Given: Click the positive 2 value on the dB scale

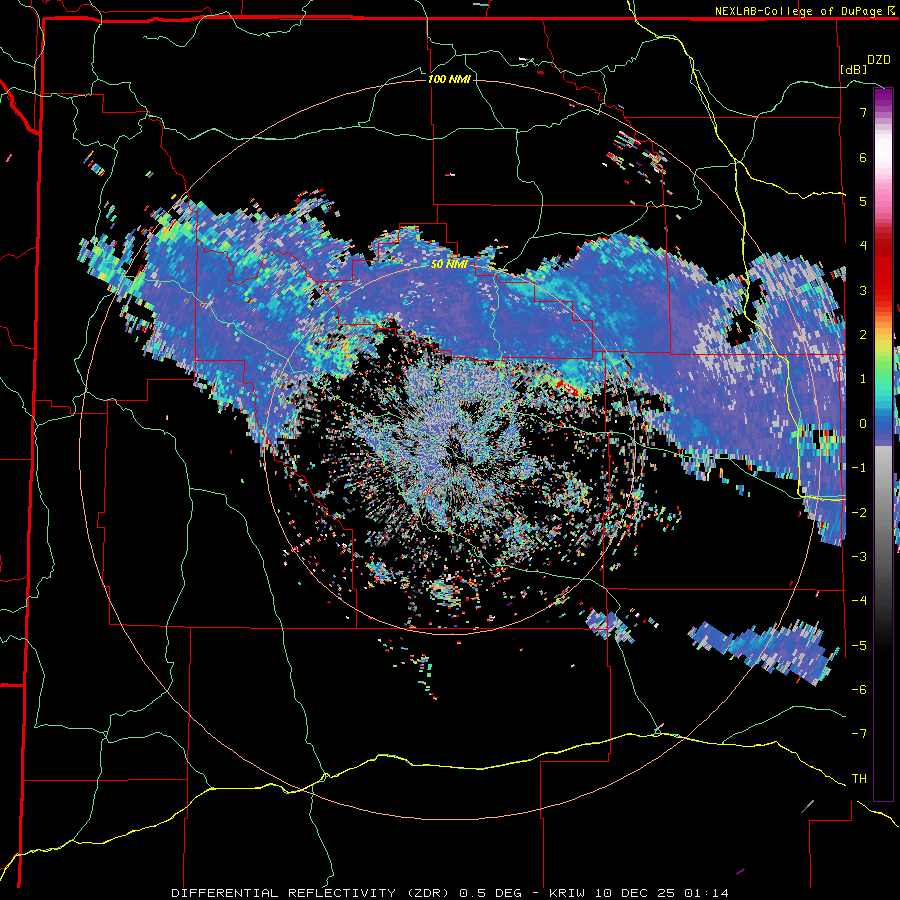Looking at the screenshot, I should [863, 335].
